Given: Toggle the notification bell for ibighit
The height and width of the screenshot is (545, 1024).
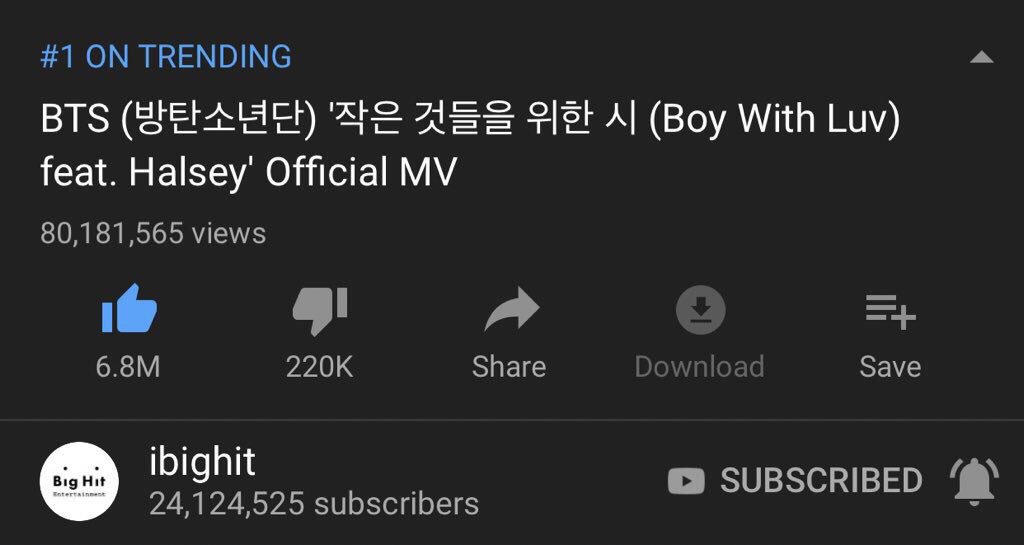Looking at the screenshot, I should click(x=974, y=482).
